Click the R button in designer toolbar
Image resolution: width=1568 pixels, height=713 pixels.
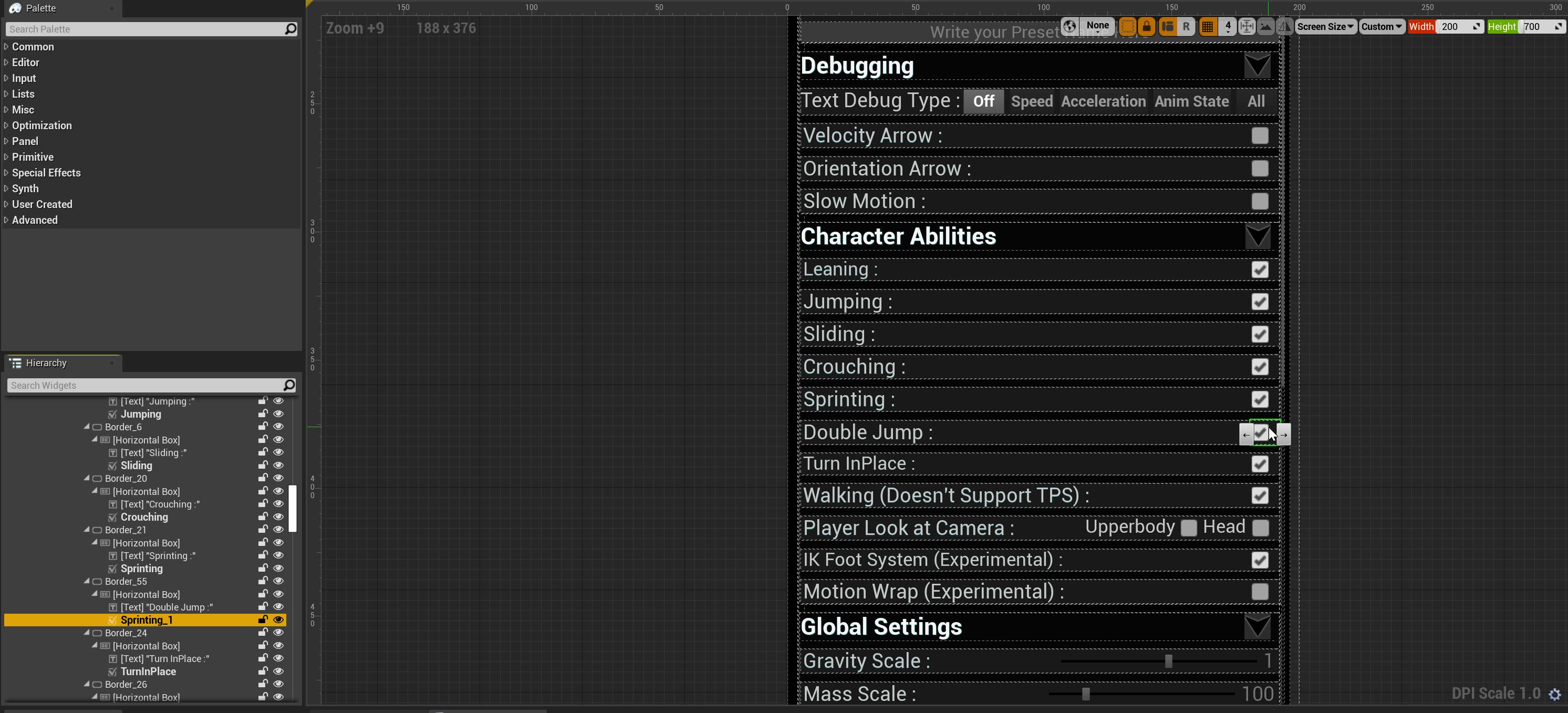tap(1186, 27)
